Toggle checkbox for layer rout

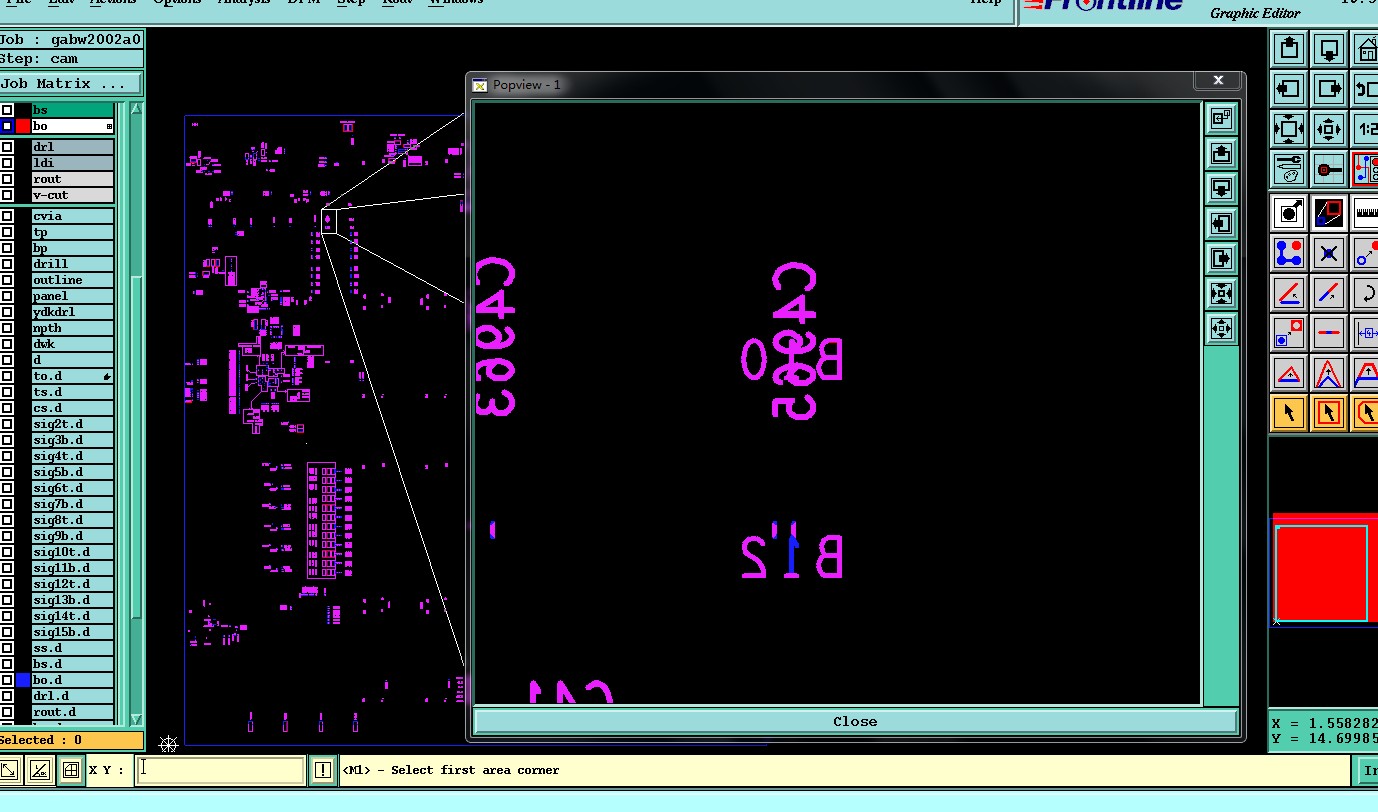click(x=7, y=179)
